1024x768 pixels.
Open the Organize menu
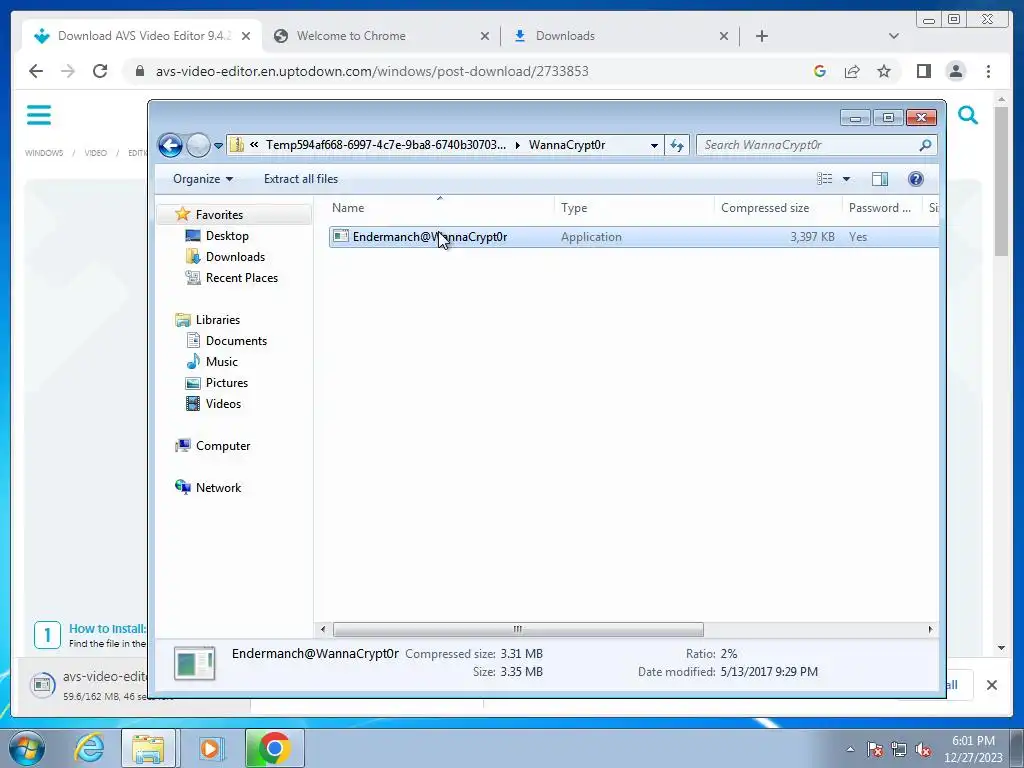coord(202,179)
